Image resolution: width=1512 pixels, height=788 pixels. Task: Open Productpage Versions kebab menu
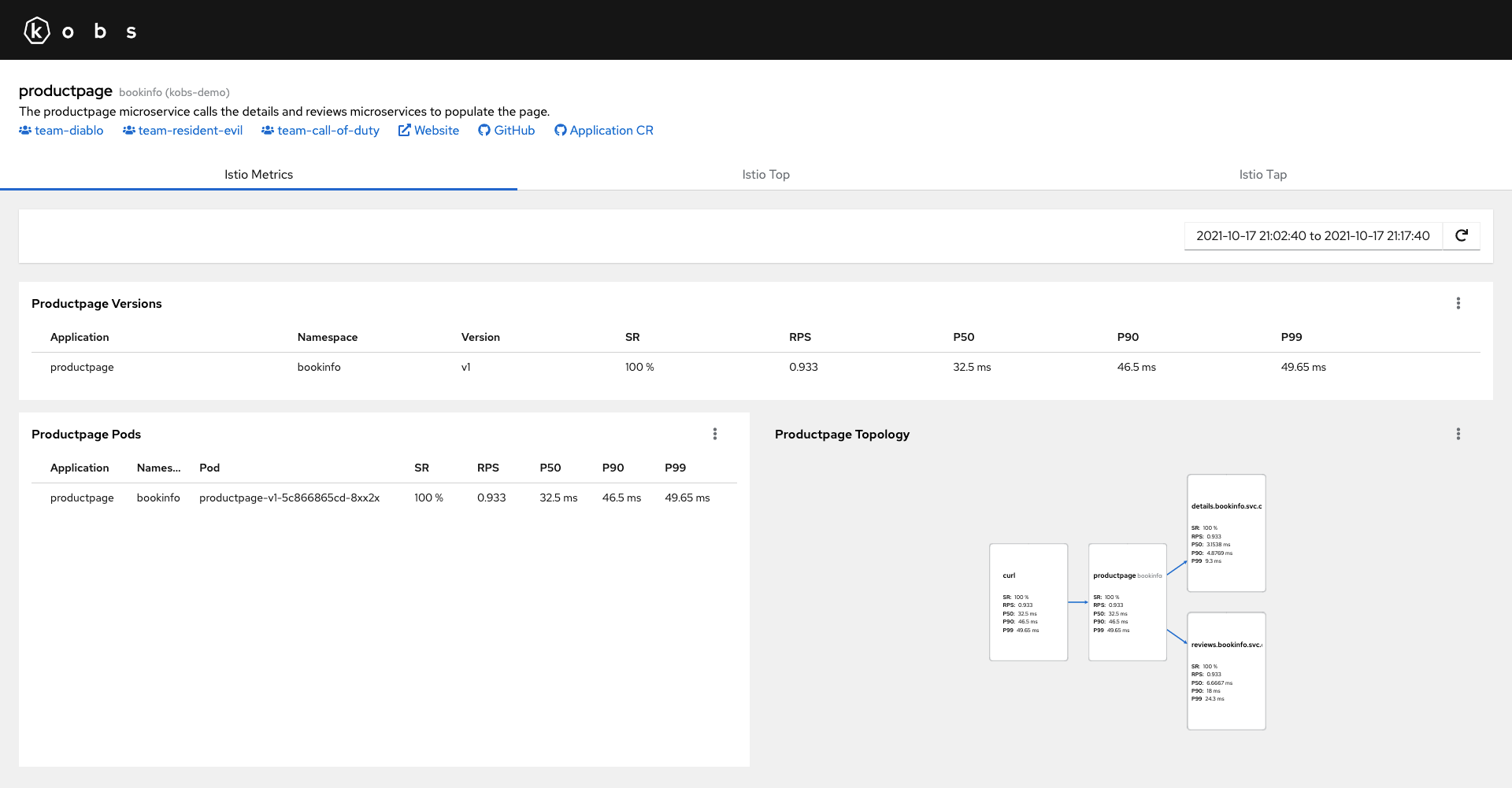[1458, 303]
